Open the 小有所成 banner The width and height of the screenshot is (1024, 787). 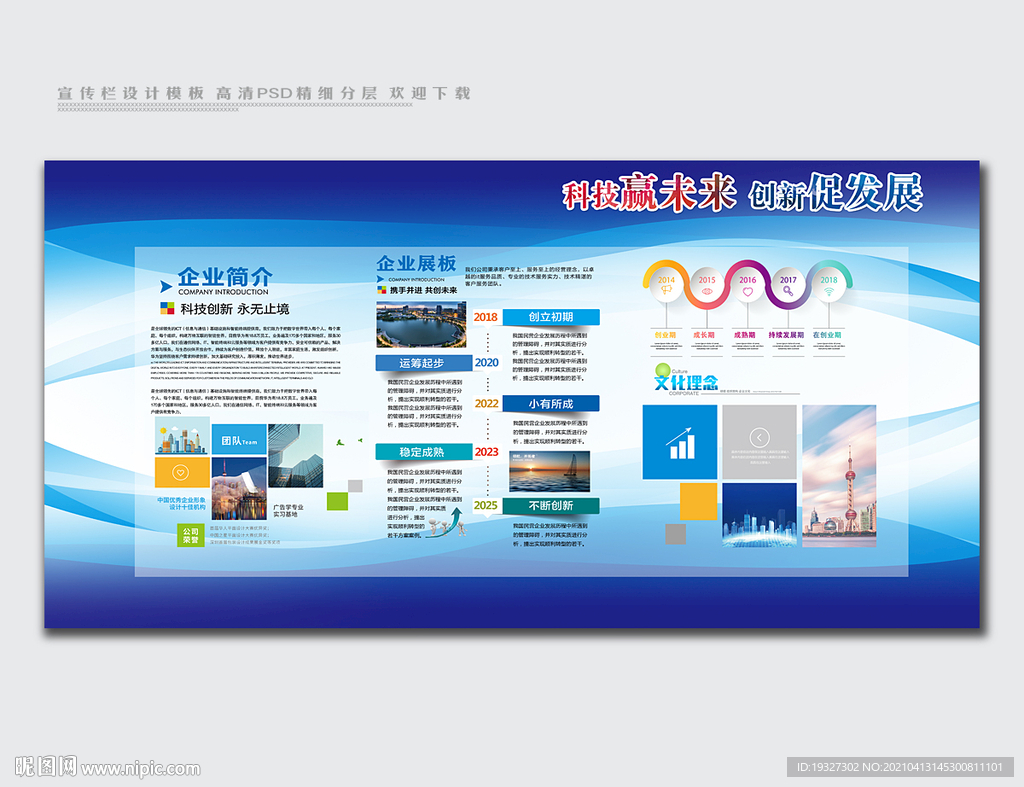[x=551, y=404]
